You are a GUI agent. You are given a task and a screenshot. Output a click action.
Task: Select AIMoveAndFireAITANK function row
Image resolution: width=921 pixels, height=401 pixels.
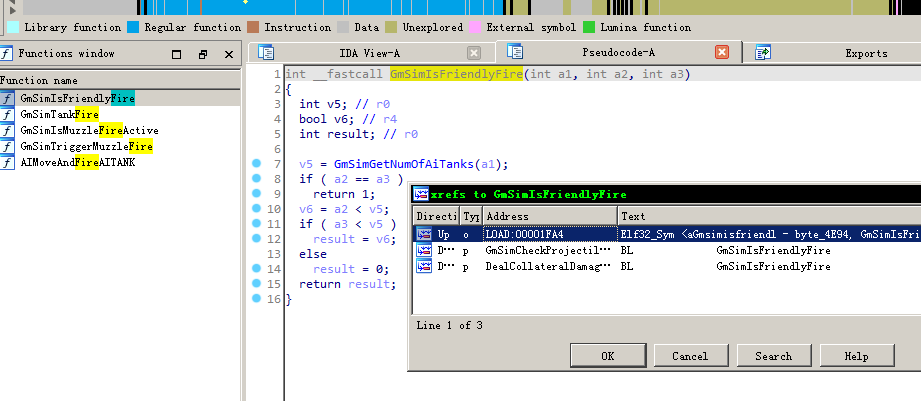[120, 163]
